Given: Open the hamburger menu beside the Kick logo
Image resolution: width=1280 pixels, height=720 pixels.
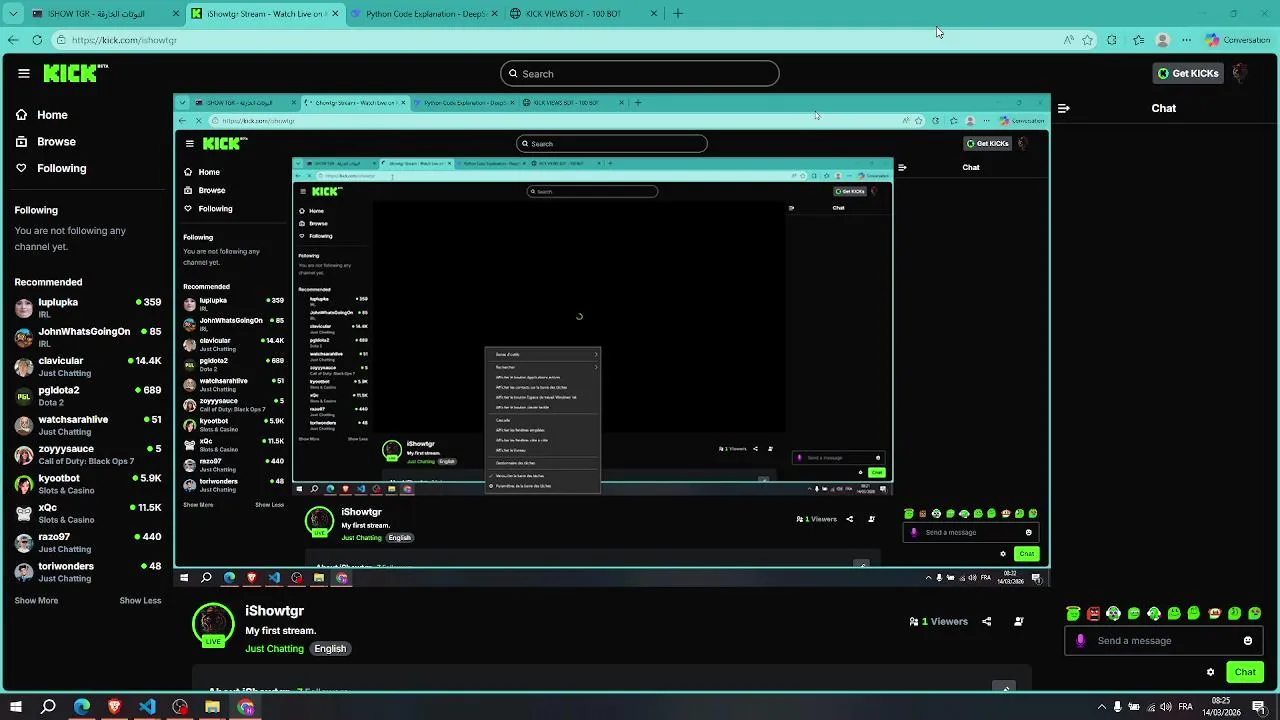Looking at the screenshot, I should pyautogui.click(x=23, y=73).
